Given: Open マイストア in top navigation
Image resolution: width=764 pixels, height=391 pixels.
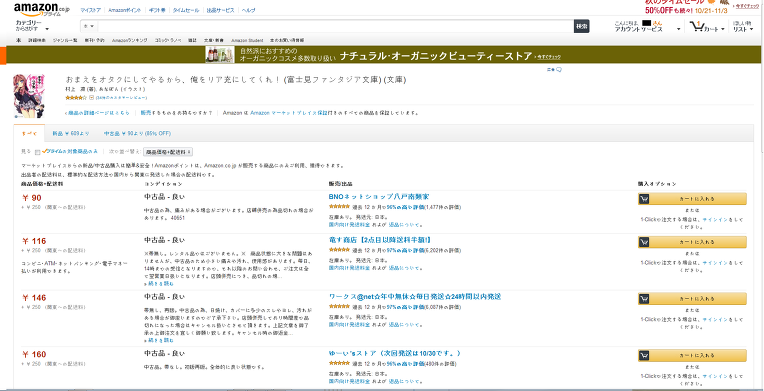Looking at the screenshot, I should 90,10.
